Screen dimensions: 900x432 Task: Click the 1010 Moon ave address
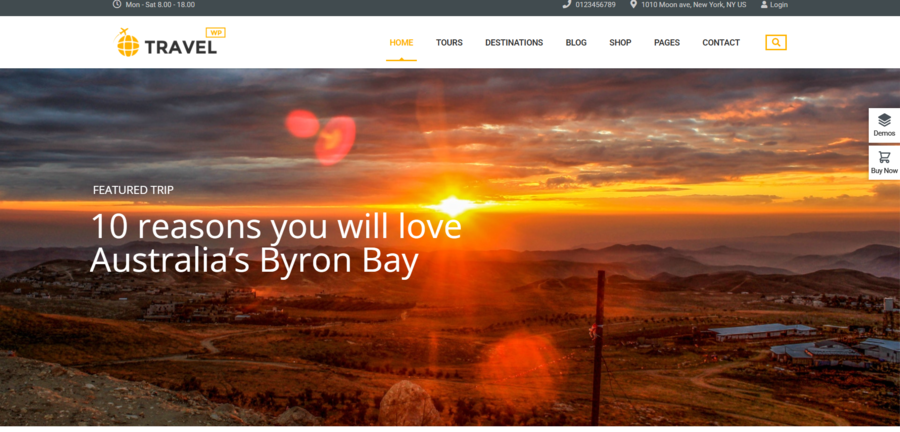(x=693, y=5)
